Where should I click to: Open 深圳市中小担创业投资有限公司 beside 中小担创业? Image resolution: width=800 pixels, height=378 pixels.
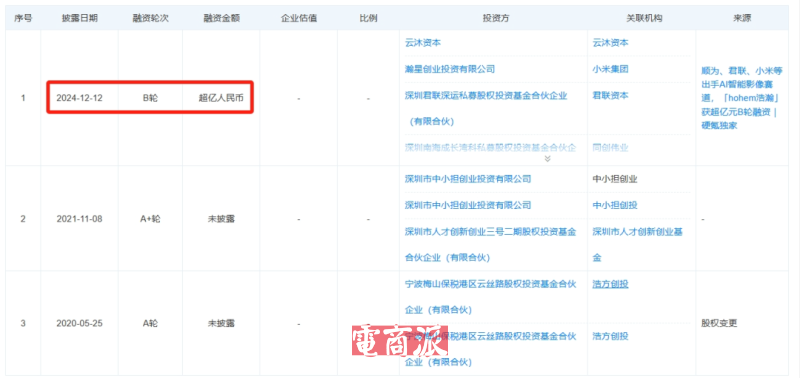(x=468, y=179)
